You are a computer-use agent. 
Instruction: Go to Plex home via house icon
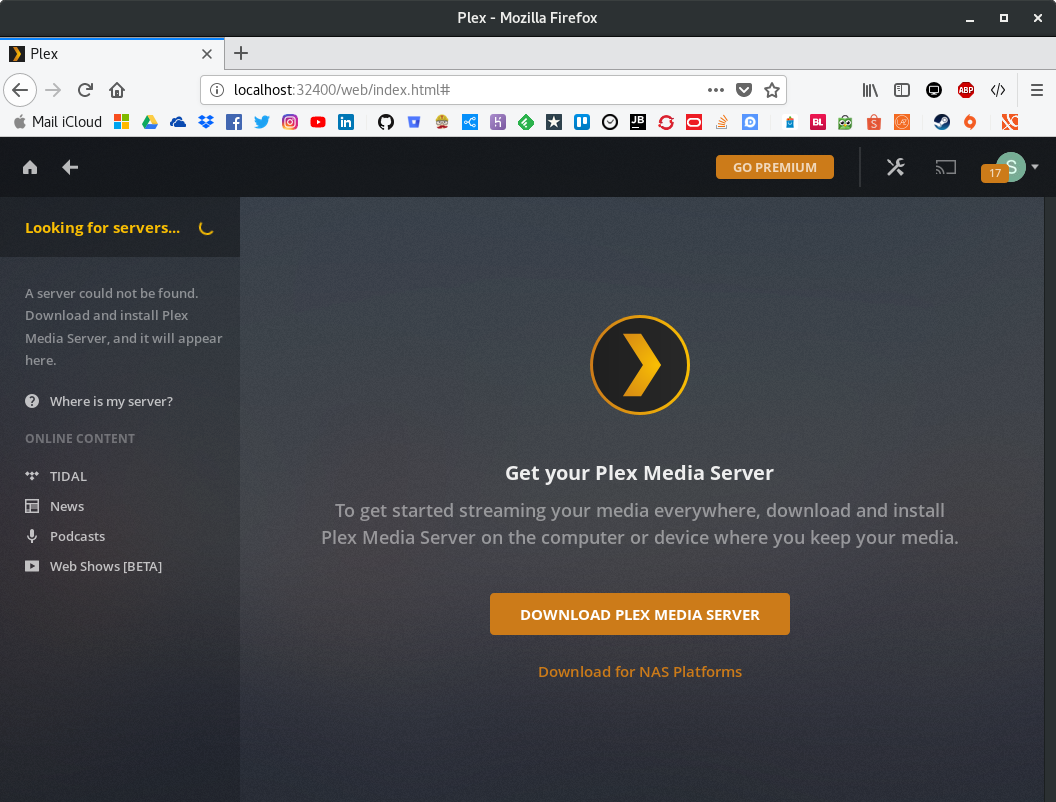click(30, 167)
